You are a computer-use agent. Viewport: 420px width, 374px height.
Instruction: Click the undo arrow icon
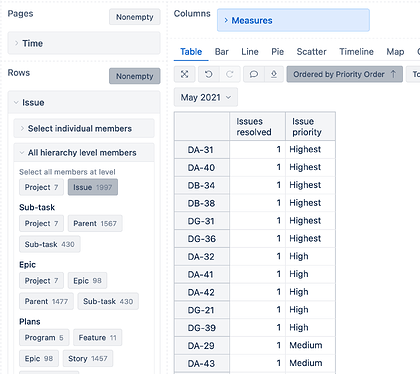(209, 74)
